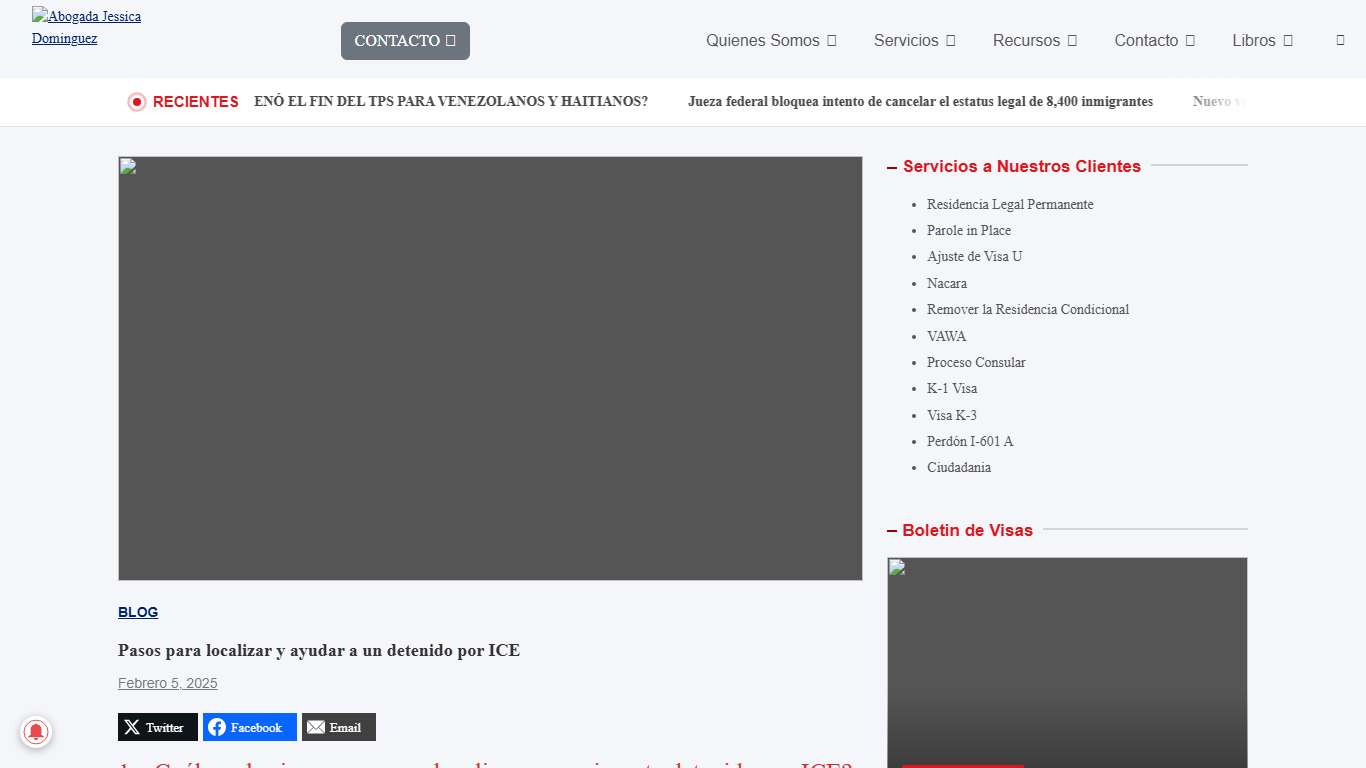Open the Contacto navigation menu
Screen dimensions: 1366x768
pyautogui.click(x=1154, y=40)
